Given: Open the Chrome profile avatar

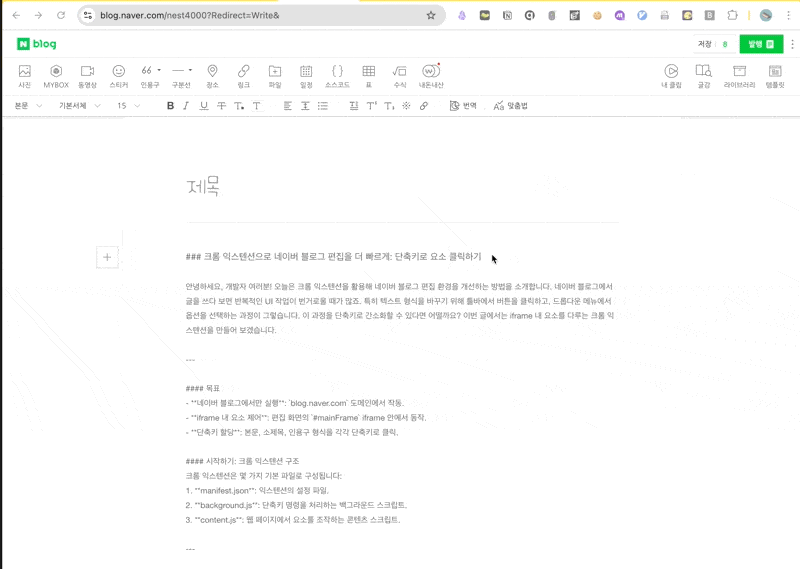Looking at the screenshot, I should [766, 15].
